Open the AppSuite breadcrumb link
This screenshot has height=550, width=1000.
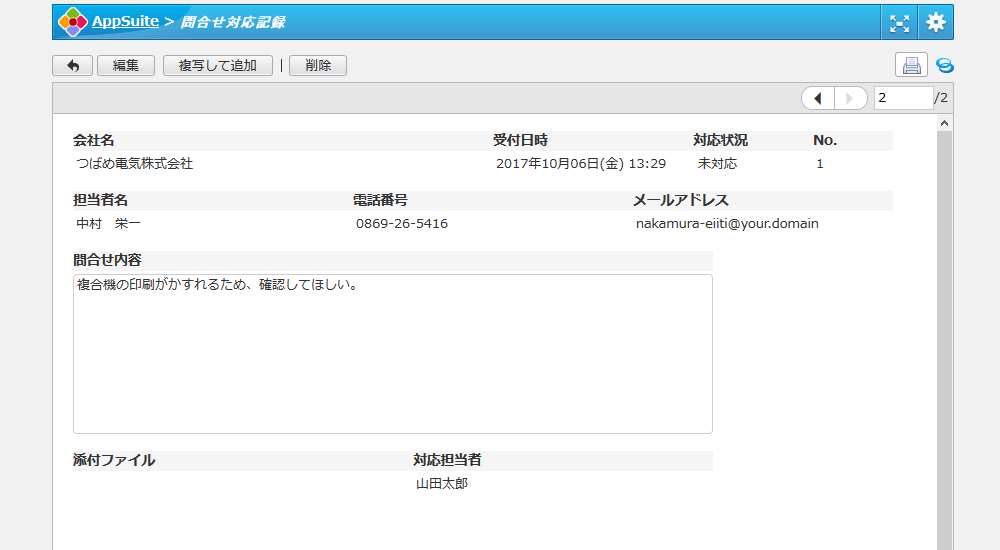tap(125, 21)
